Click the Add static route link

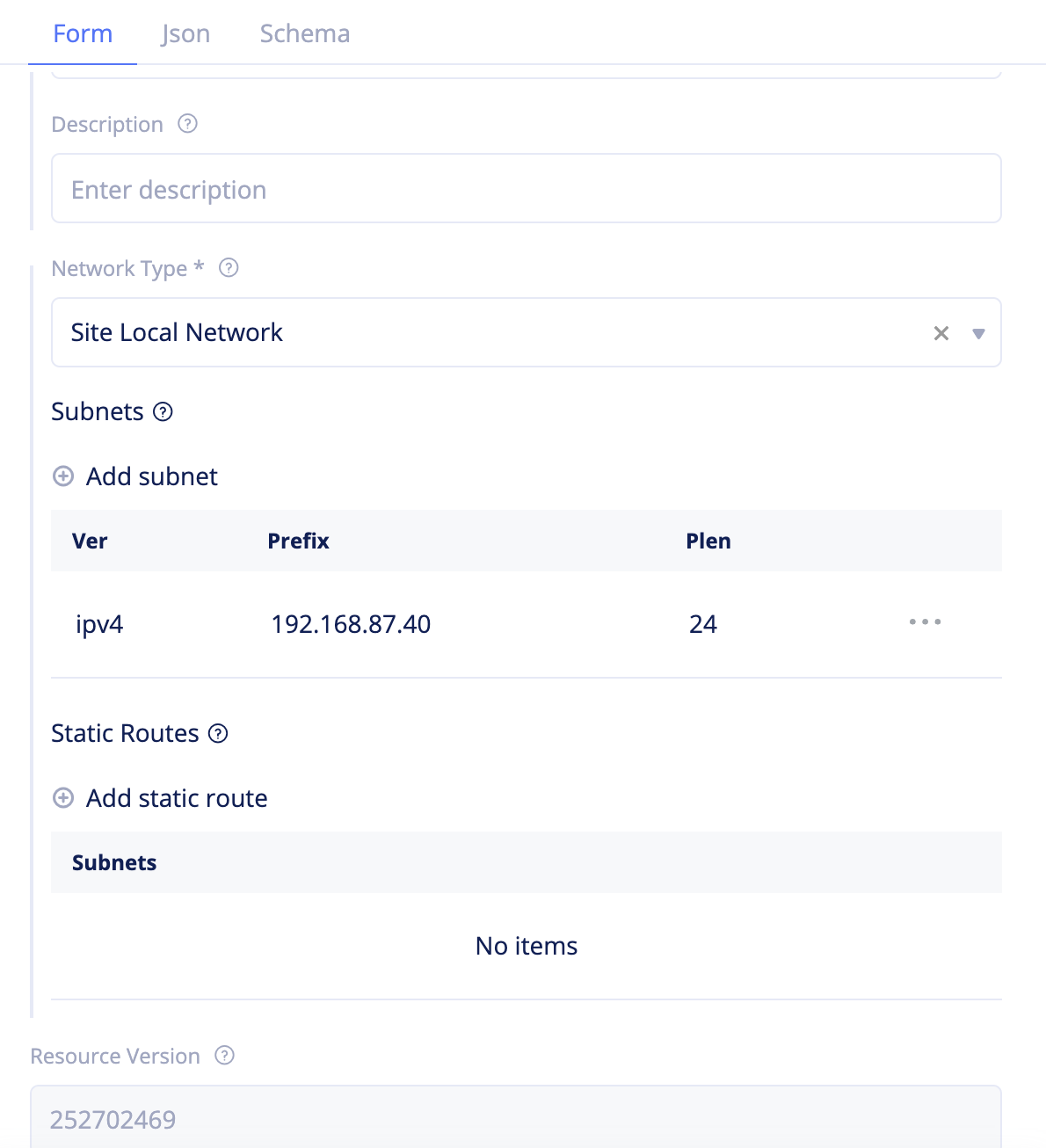point(177,798)
